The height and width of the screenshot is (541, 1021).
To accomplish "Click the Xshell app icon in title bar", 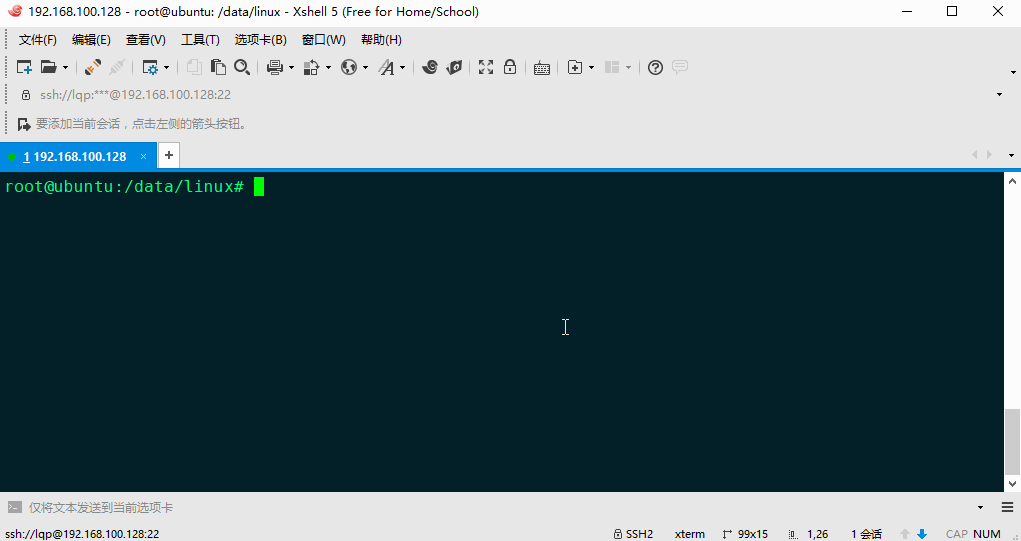I will tap(14, 12).
